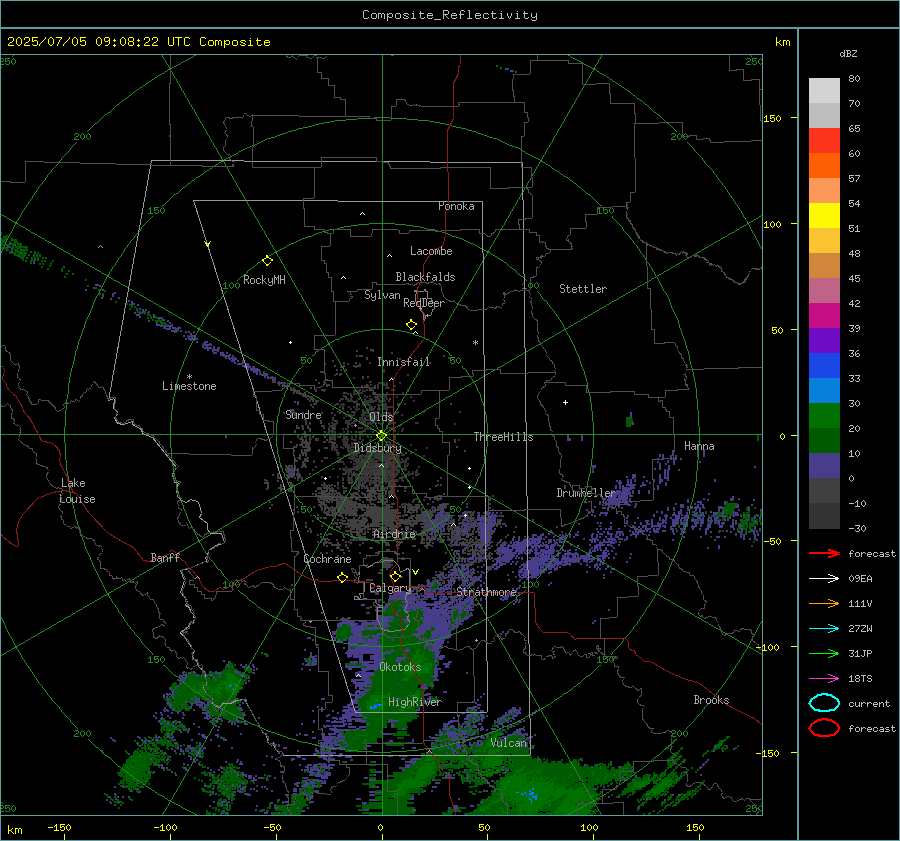This screenshot has width=900, height=841.
Task: Click the Blackfalds town label
Action: 425,277
